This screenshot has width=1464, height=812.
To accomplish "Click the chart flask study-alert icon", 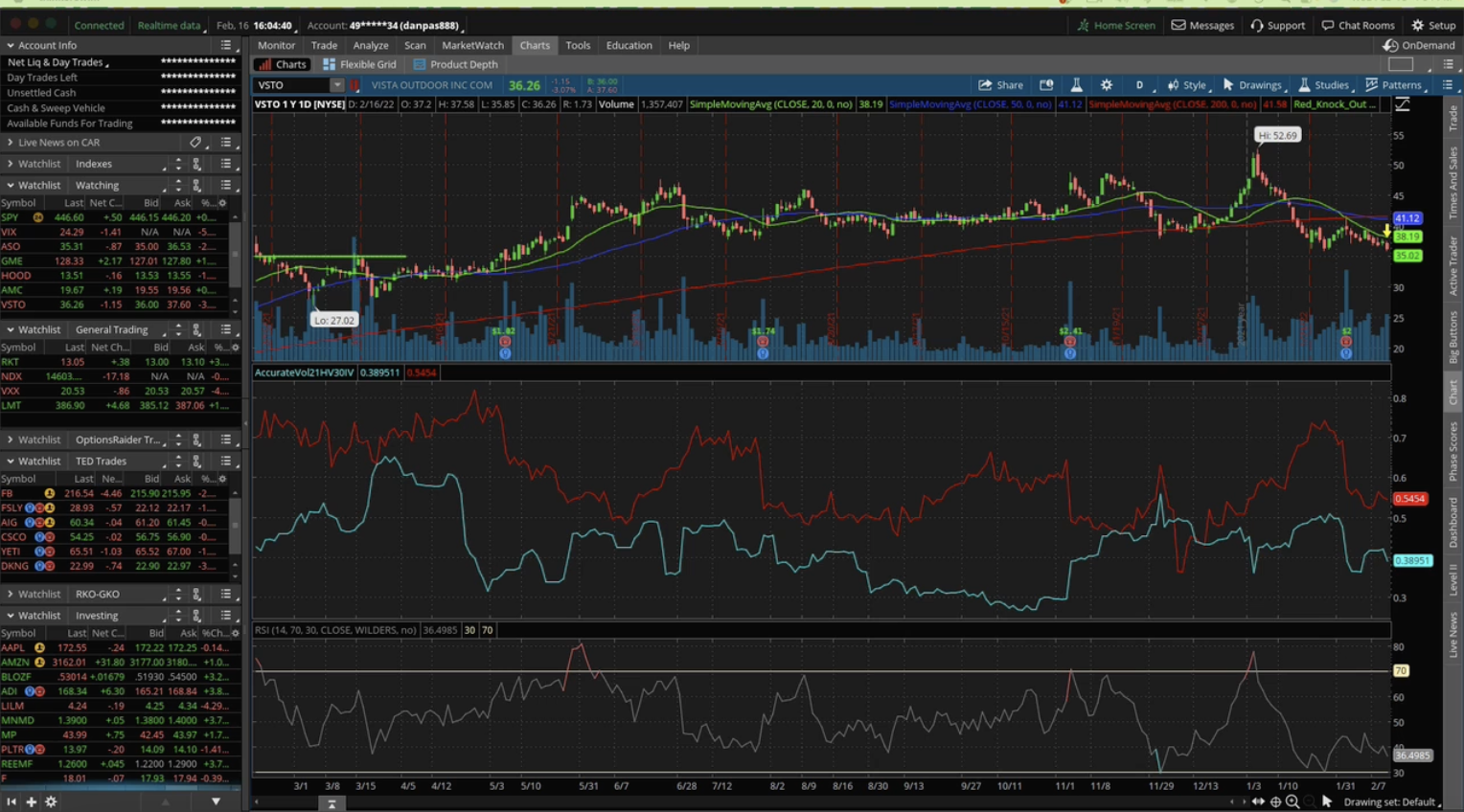I will 1077,85.
